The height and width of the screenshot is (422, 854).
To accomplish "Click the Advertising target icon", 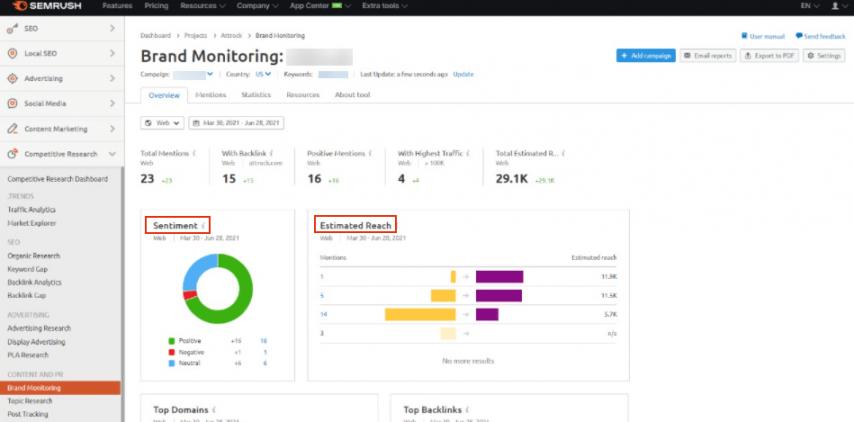I will point(12,78).
